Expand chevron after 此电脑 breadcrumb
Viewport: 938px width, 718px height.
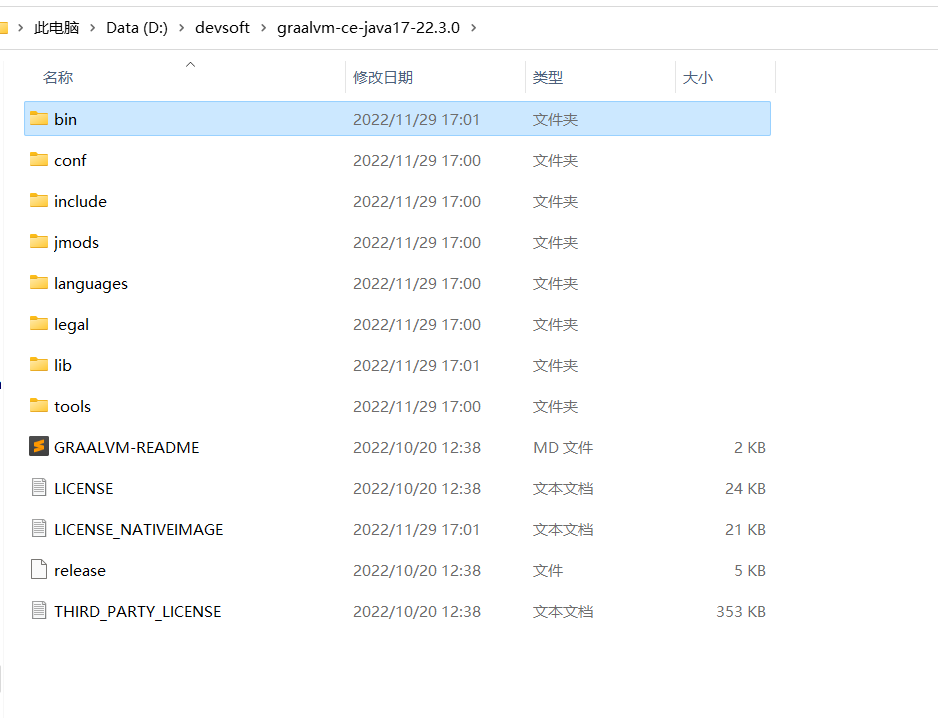point(93,28)
